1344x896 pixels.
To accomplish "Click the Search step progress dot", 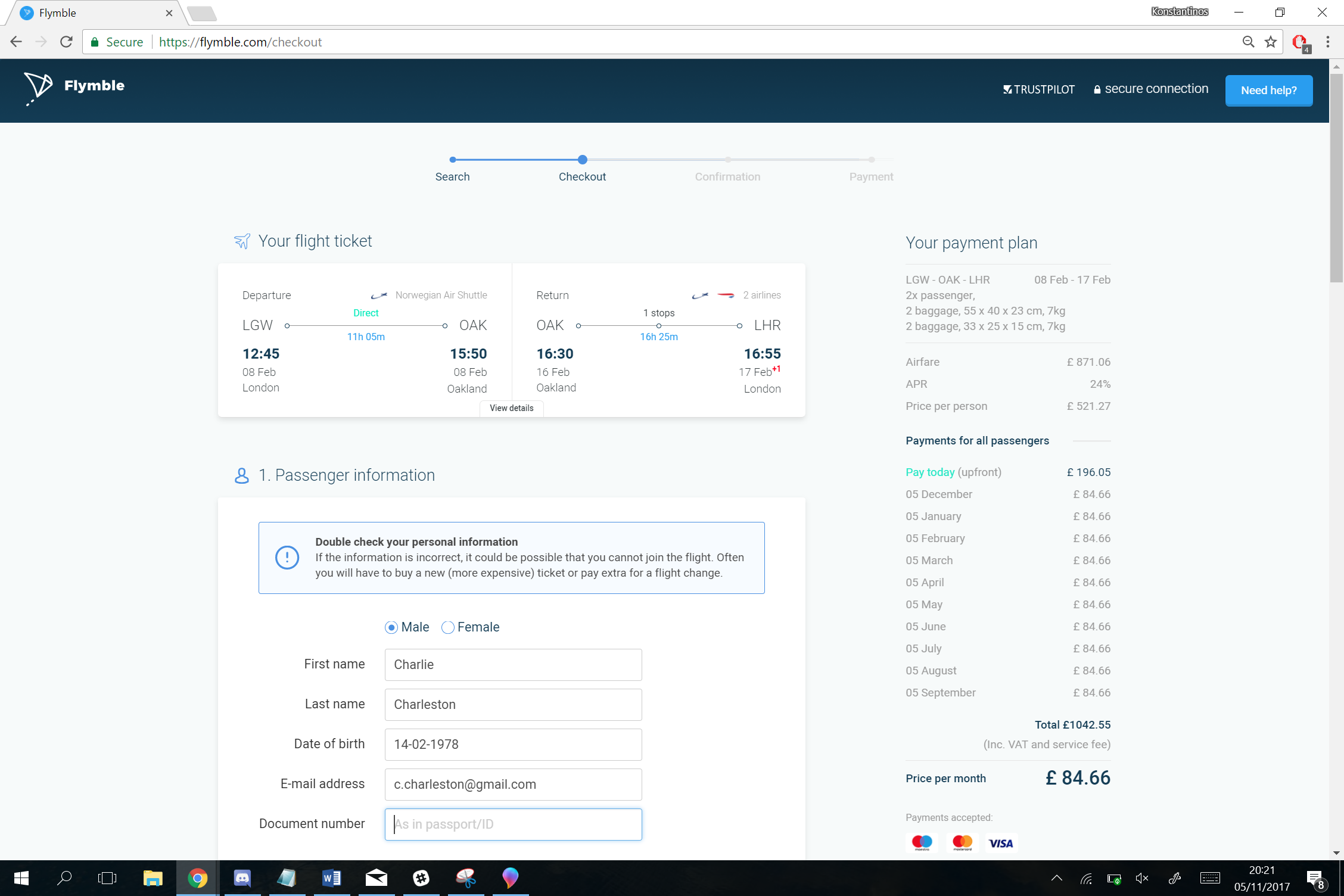I will point(453,160).
